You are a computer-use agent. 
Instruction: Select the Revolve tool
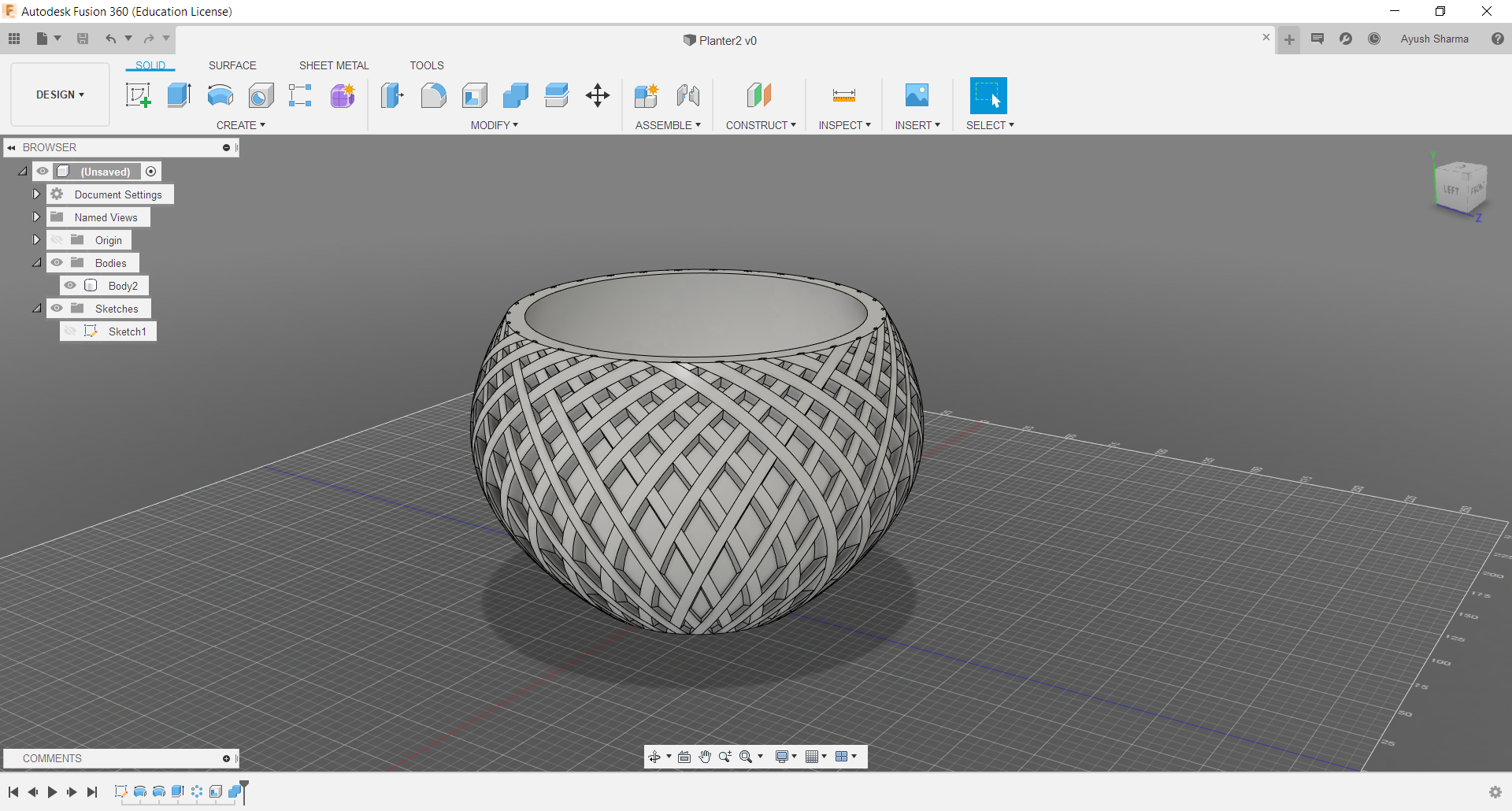coord(220,95)
